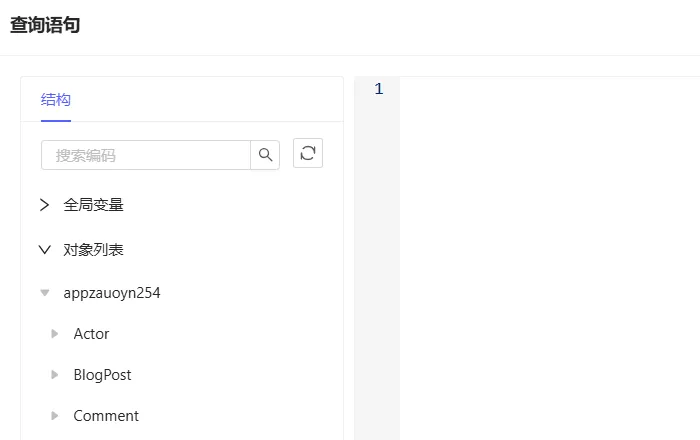Click the refresh structure icon button
The width and height of the screenshot is (700, 440).
point(308,153)
